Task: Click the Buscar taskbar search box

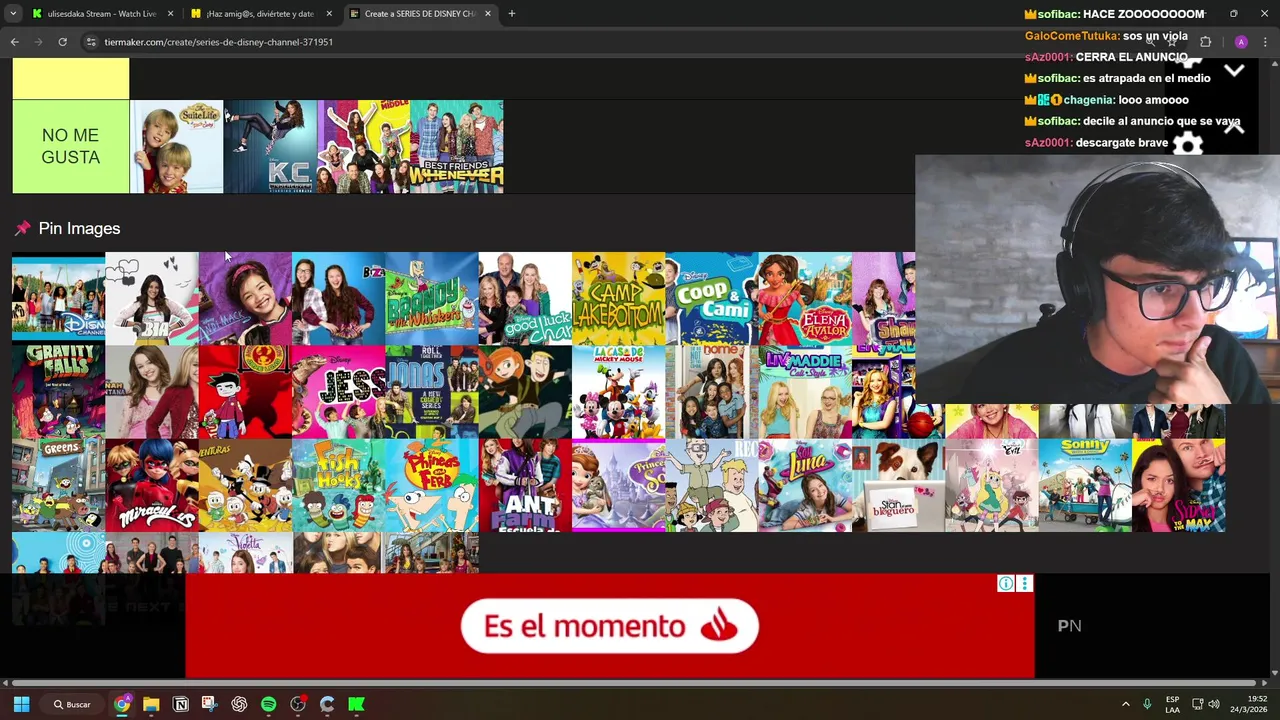Action: tap(73, 704)
